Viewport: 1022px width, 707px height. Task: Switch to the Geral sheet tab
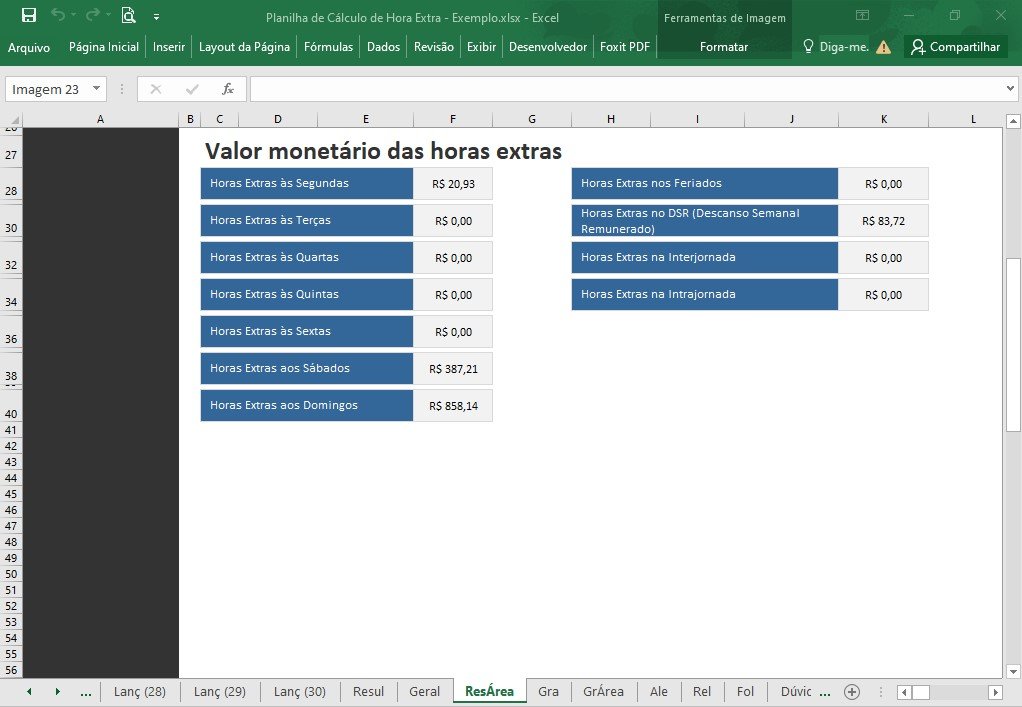424,691
